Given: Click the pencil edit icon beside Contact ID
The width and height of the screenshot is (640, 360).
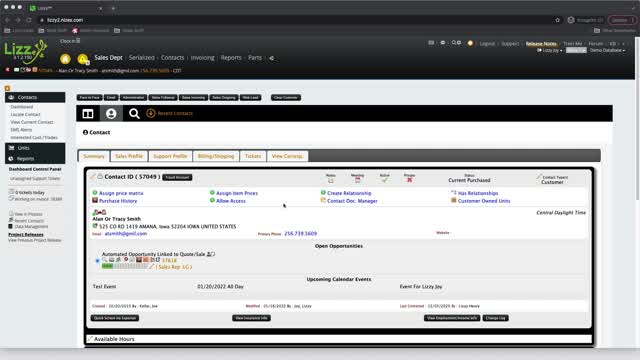Looking at the screenshot, I should coord(93,177).
